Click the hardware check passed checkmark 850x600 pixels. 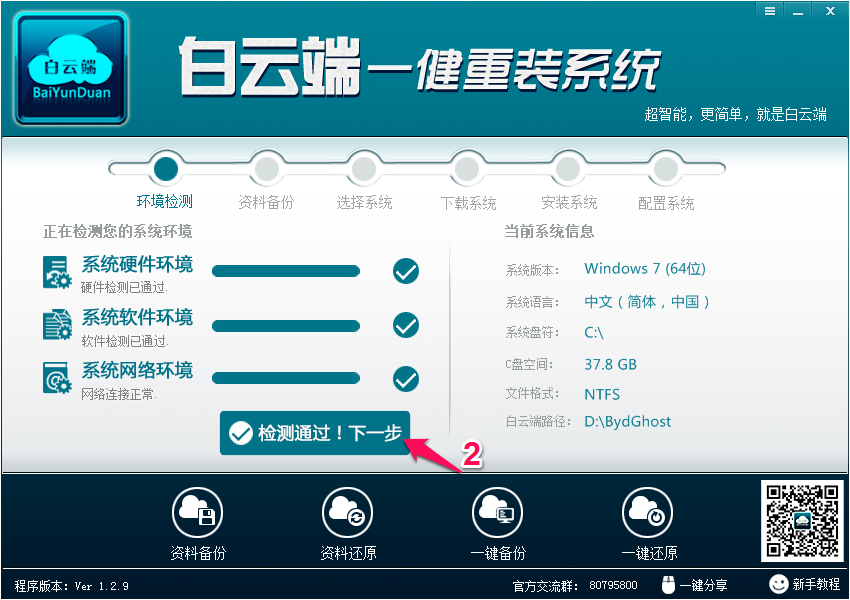click(x=406, y=271)
